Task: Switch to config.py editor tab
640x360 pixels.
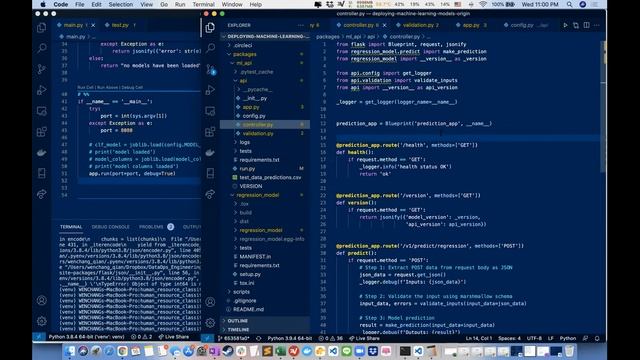Action: (522, 25)
